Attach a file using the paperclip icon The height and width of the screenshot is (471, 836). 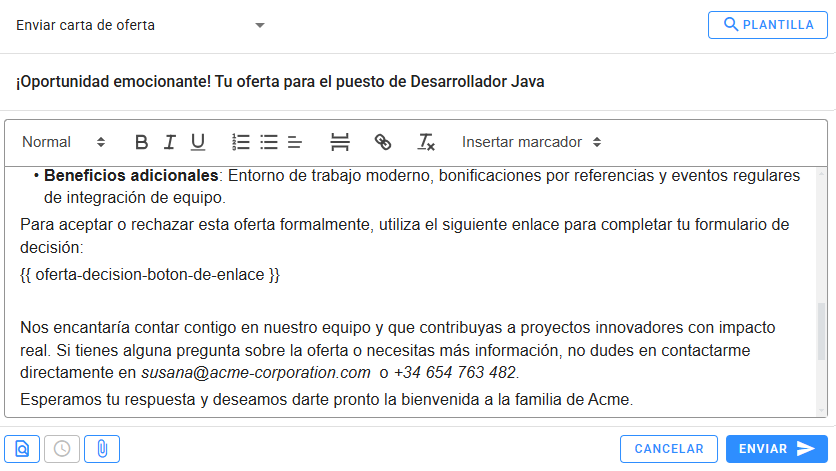point(102,449)
